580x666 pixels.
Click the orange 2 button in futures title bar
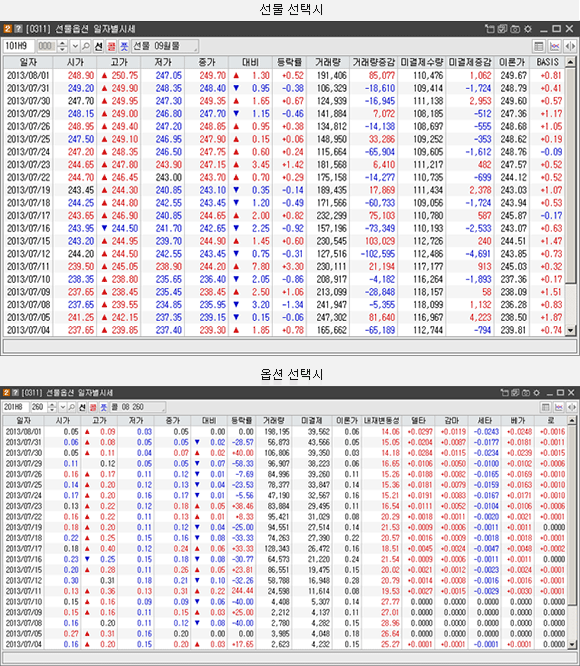click(8, 28)
